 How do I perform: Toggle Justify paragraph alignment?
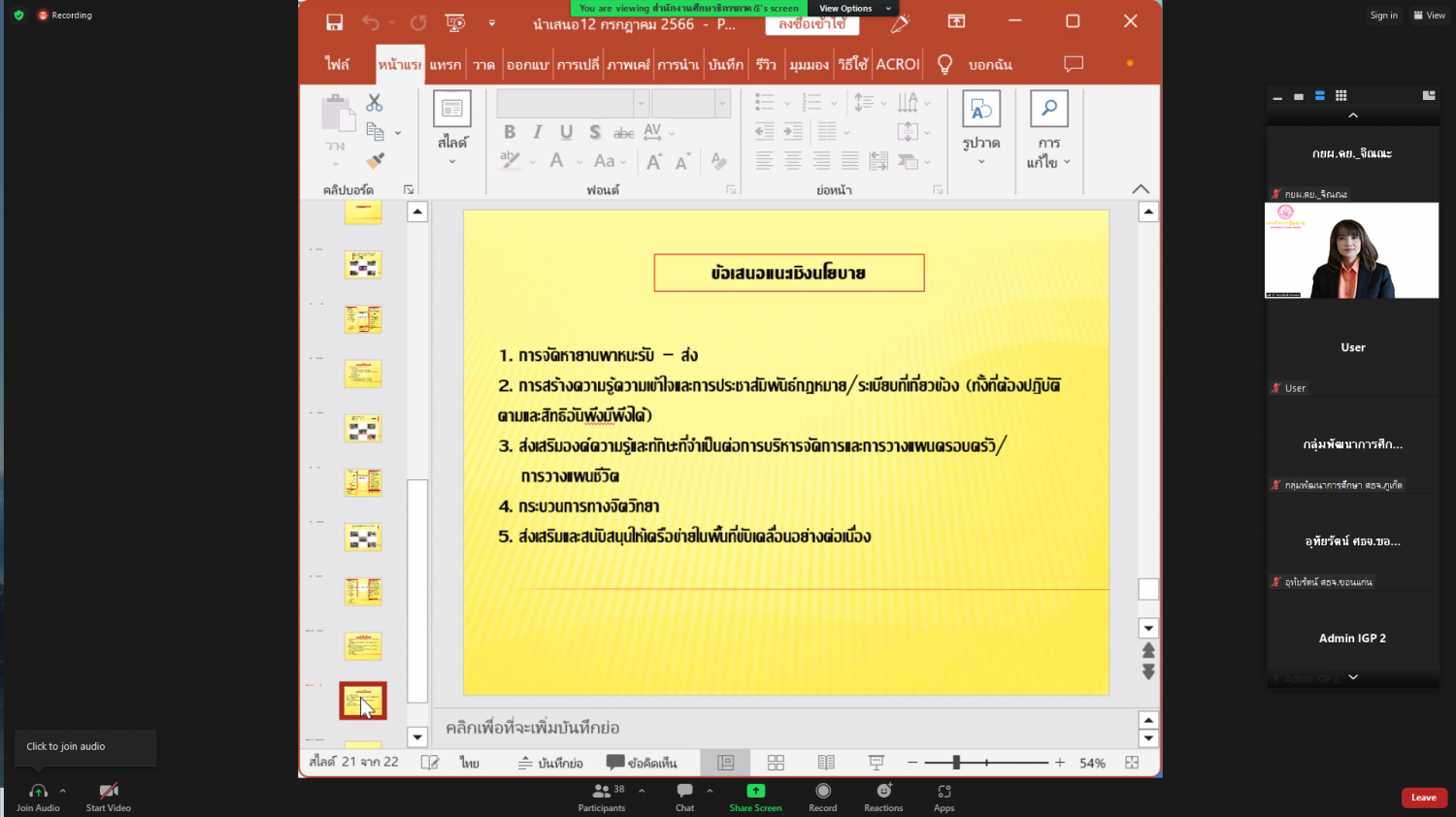850,161
